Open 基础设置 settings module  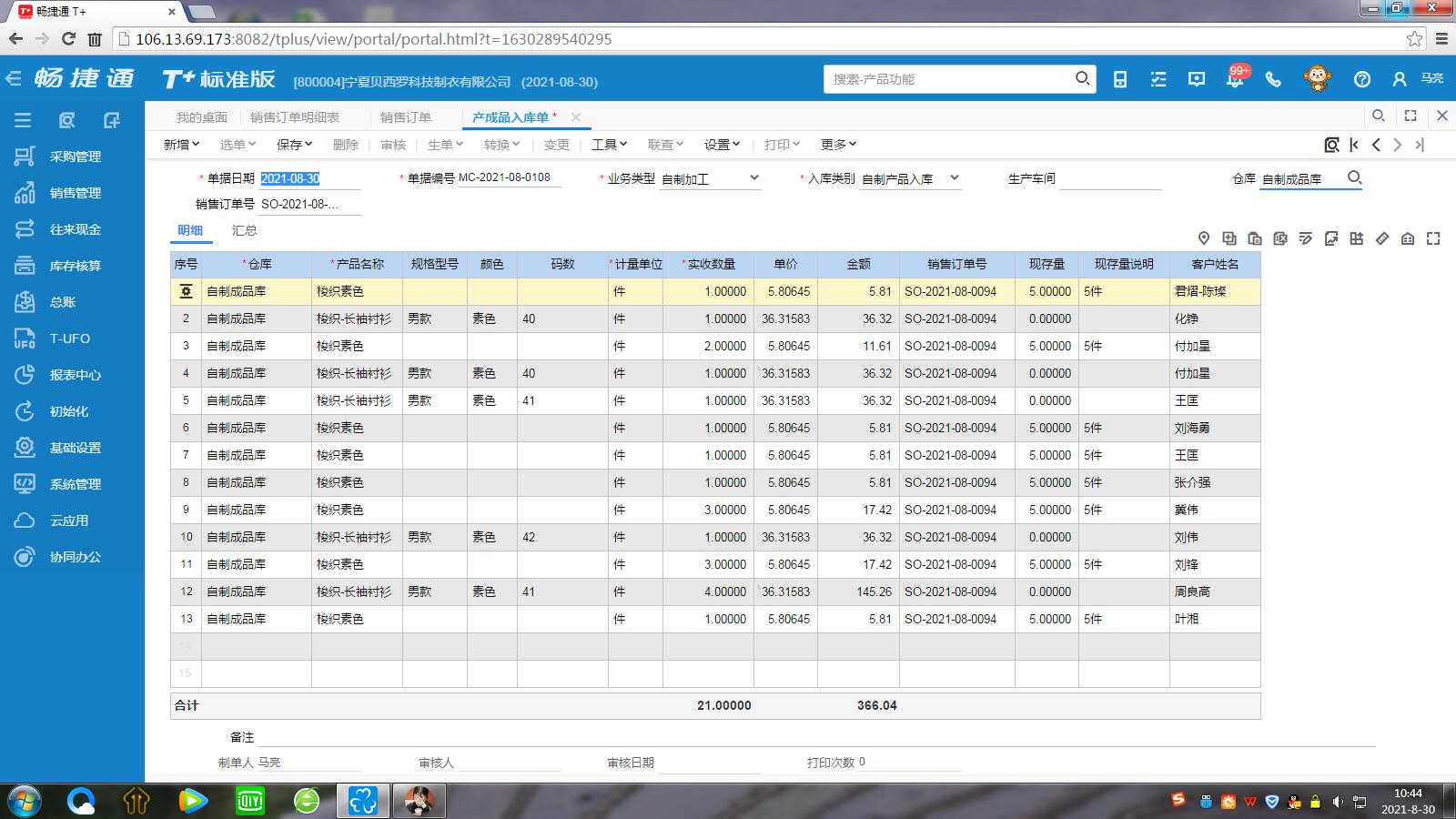point(75,448)
